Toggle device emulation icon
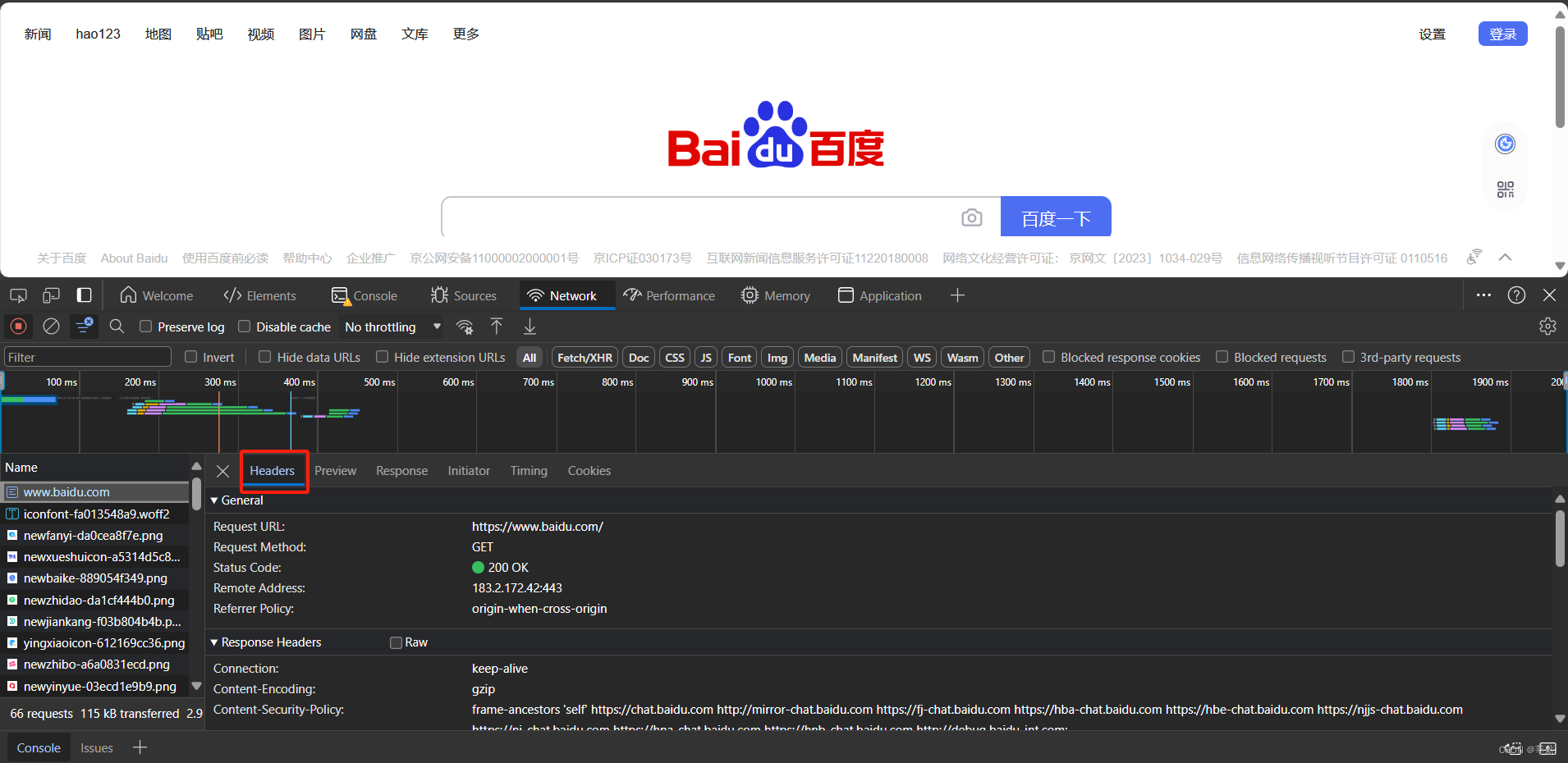Screen dimensions: 1568x763 (x=51, y=295)
